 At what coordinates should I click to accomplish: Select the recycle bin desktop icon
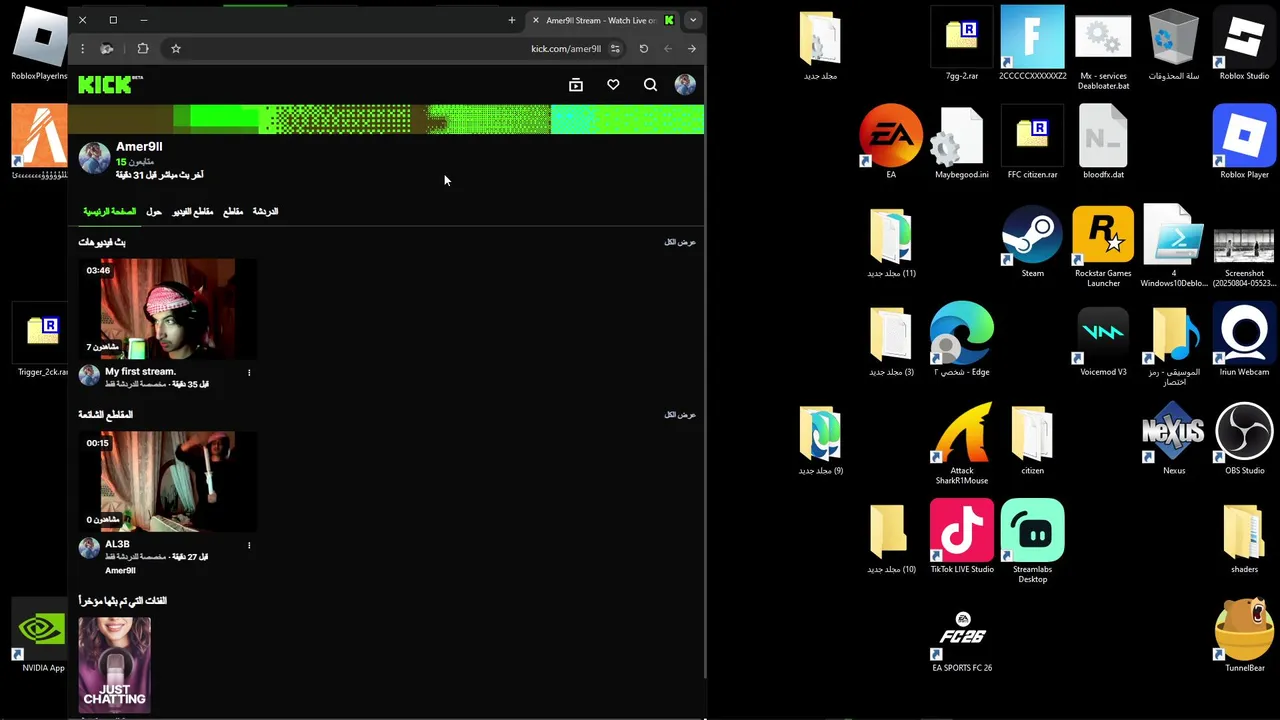[x=1174, y=45]
